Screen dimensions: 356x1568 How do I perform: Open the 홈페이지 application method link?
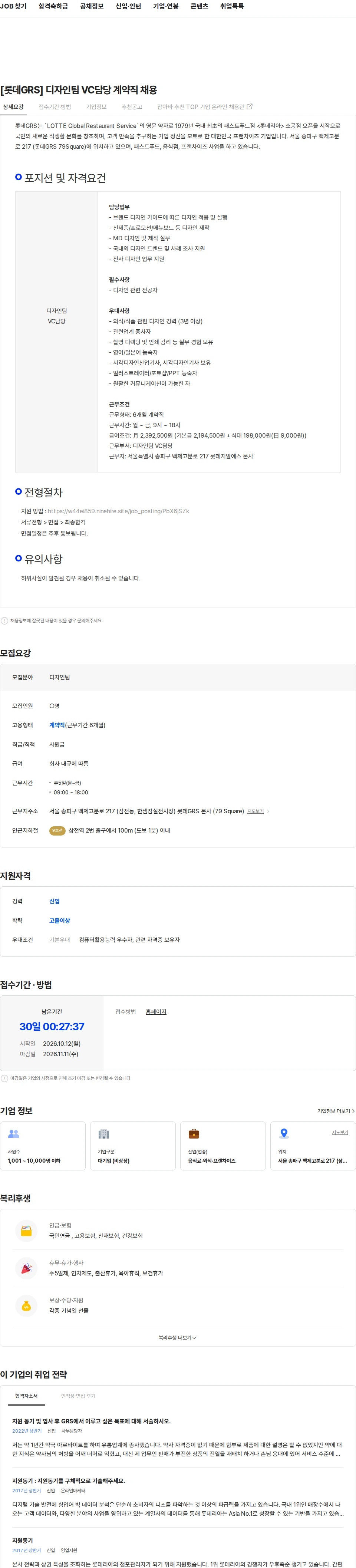[x=156, y=1012]
